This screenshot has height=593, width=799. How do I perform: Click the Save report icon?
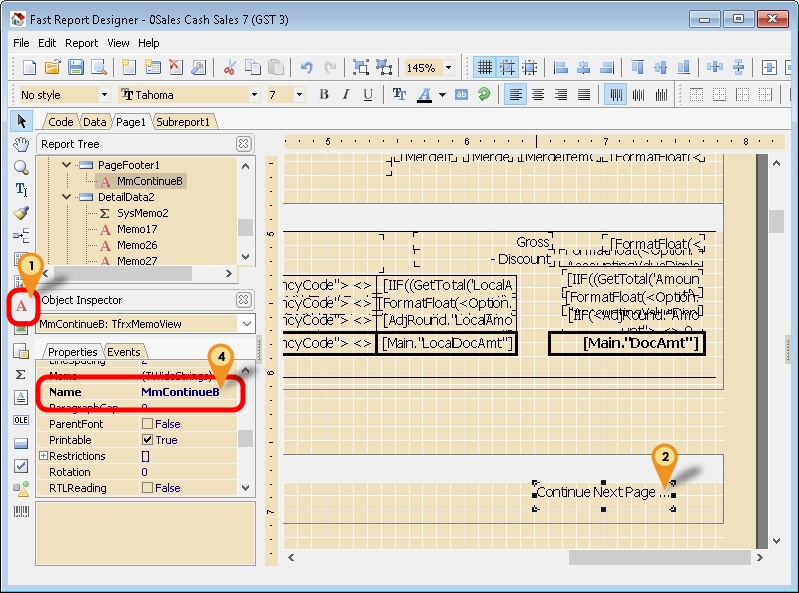[76, 67]
